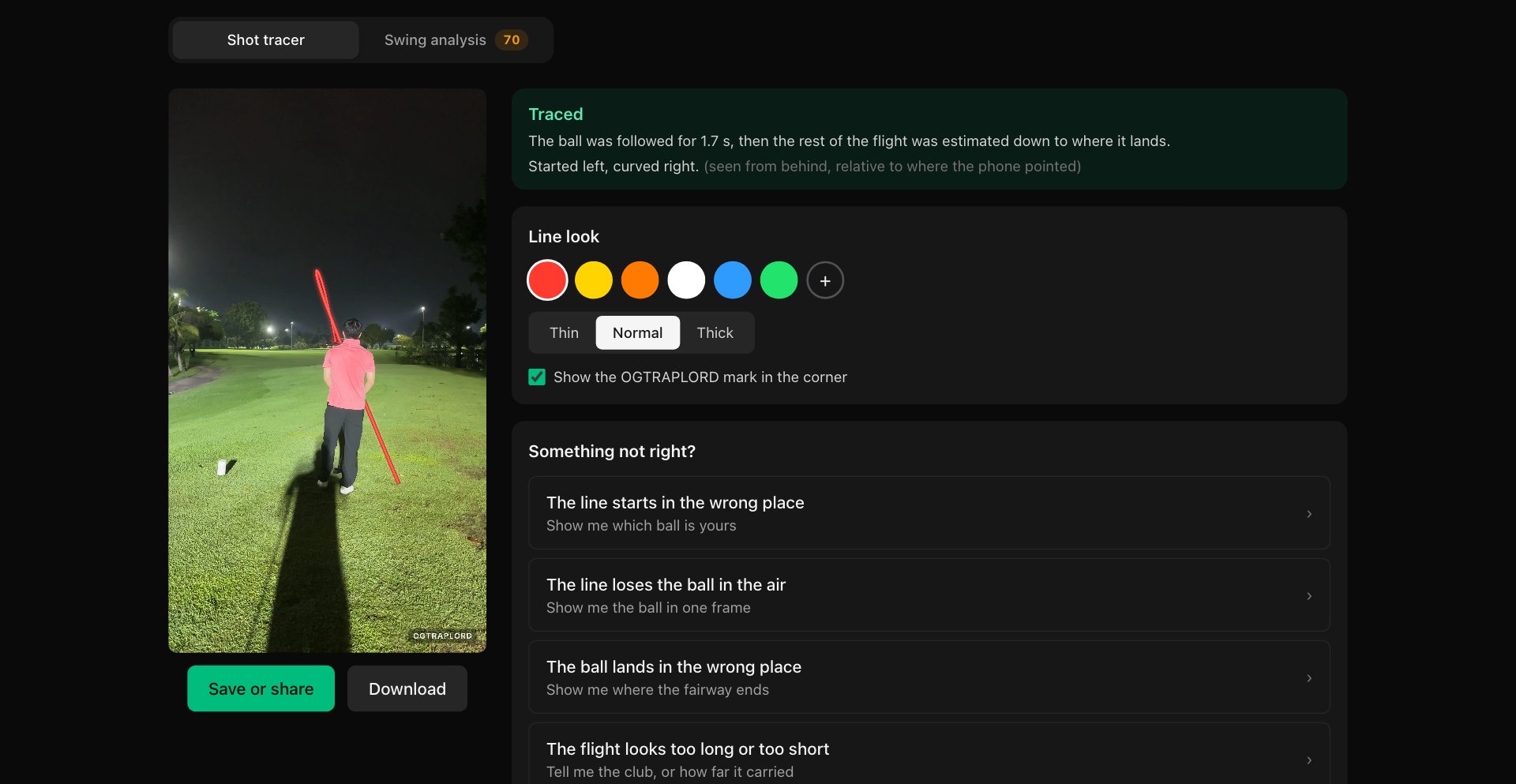1516x784 pixels.
Task: Click the Save or share button
Action: pyautogui.click(x=261, y=688)
